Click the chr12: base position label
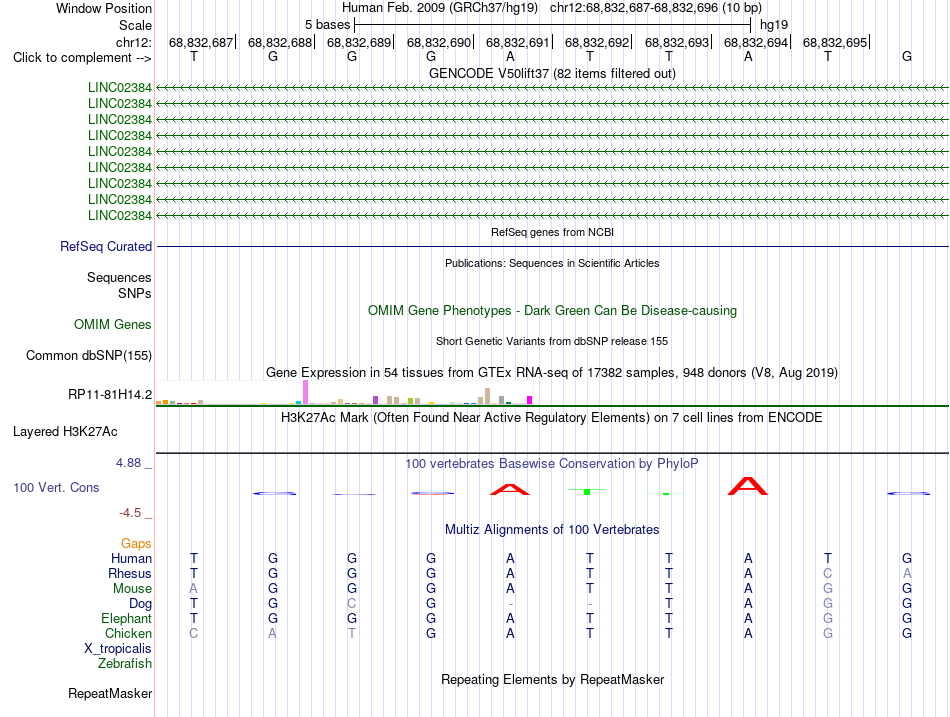Screen dimensions: 950x717 (133, 42)
